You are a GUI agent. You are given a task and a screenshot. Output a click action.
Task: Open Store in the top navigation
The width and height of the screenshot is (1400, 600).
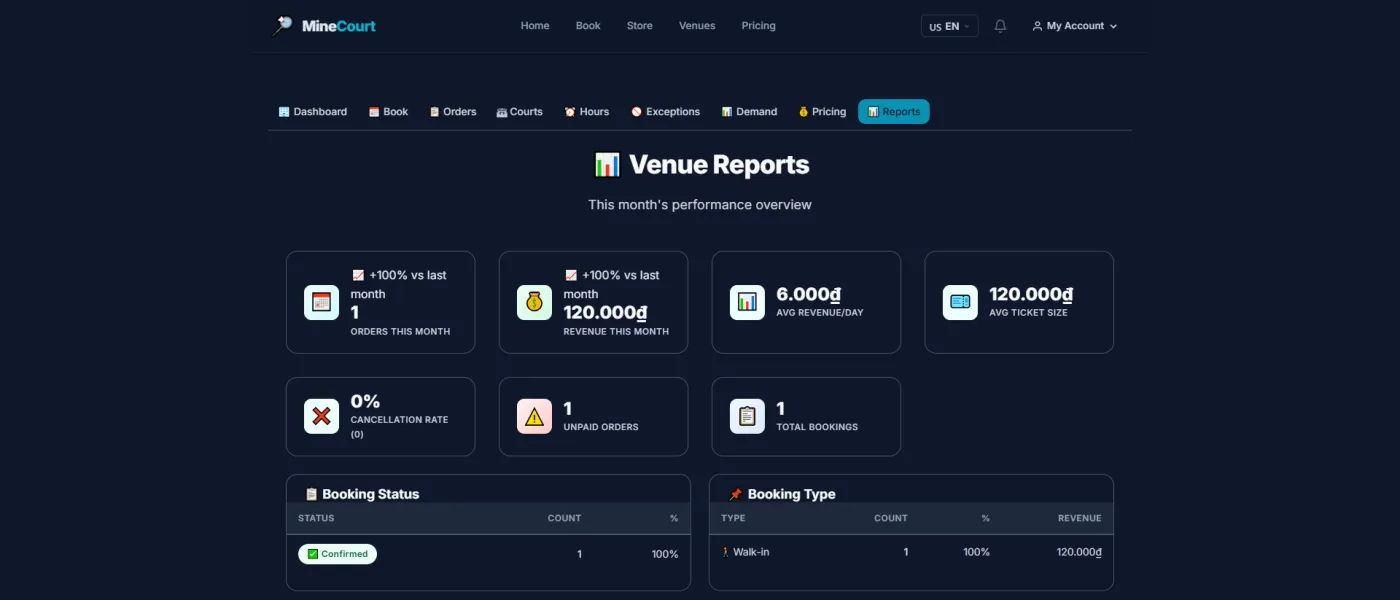click(640, 26)
